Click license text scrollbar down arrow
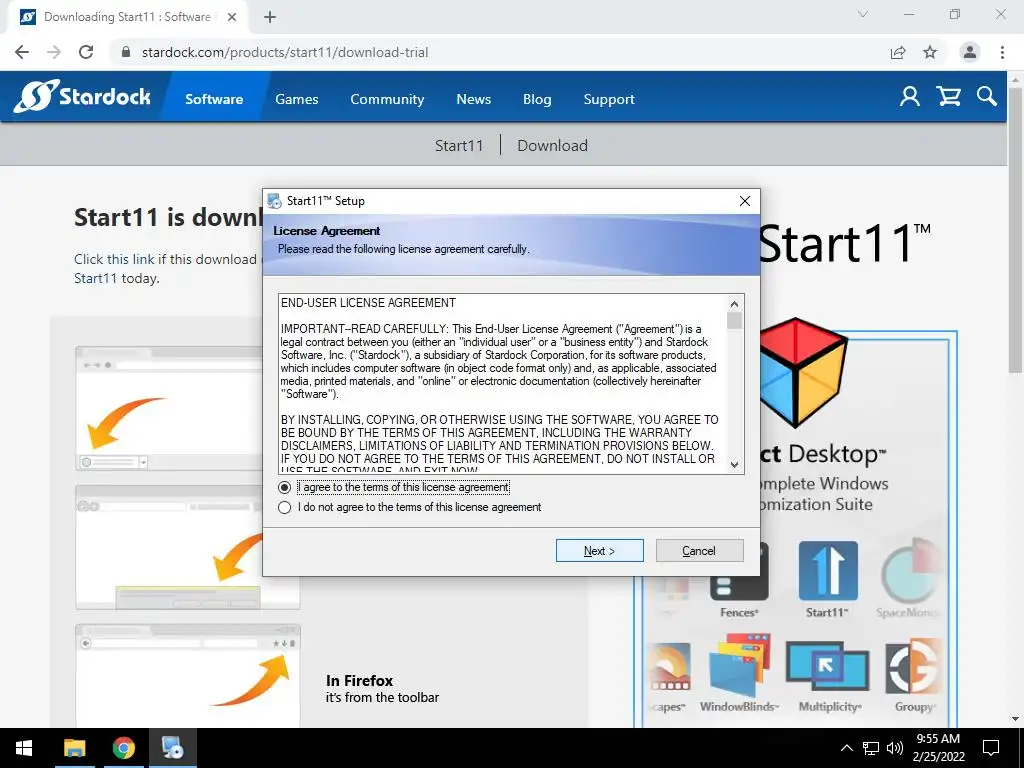This screenshot has width=1024, height=768. click(x=735, y=464)
